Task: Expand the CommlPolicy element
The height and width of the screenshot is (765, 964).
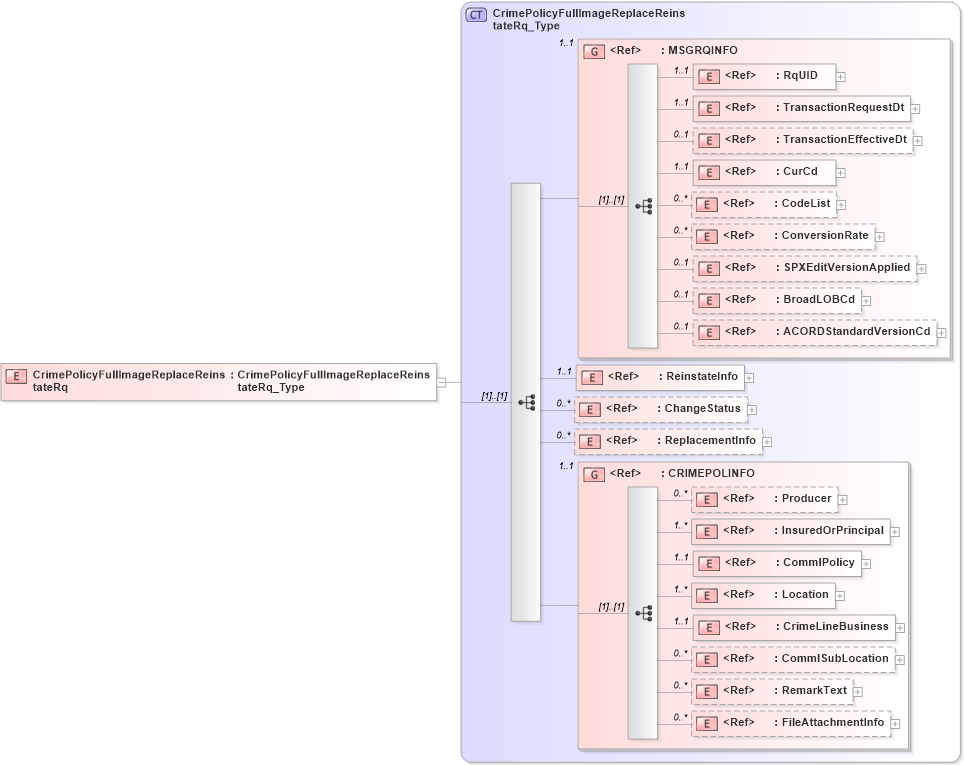Action: pyautogui.click(x=866, y=563)
